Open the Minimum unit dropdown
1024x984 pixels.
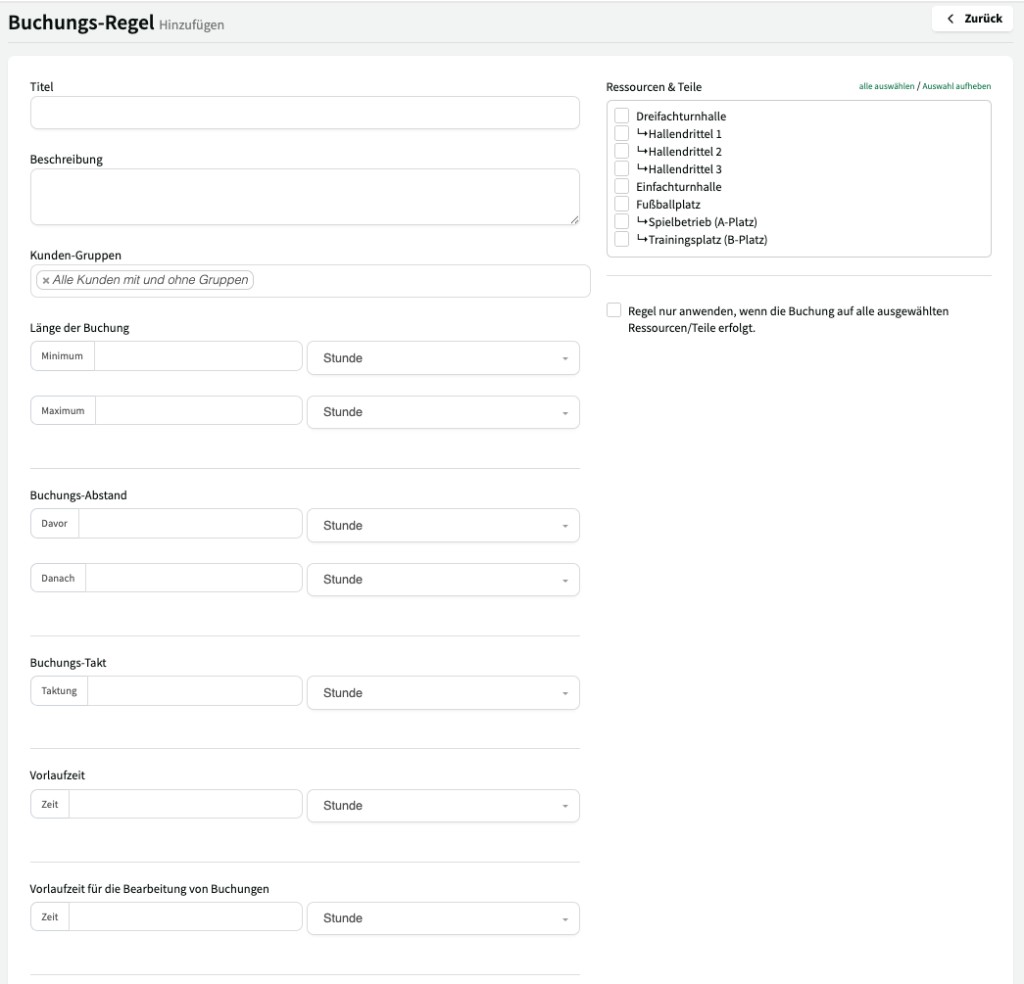(443, 358)
